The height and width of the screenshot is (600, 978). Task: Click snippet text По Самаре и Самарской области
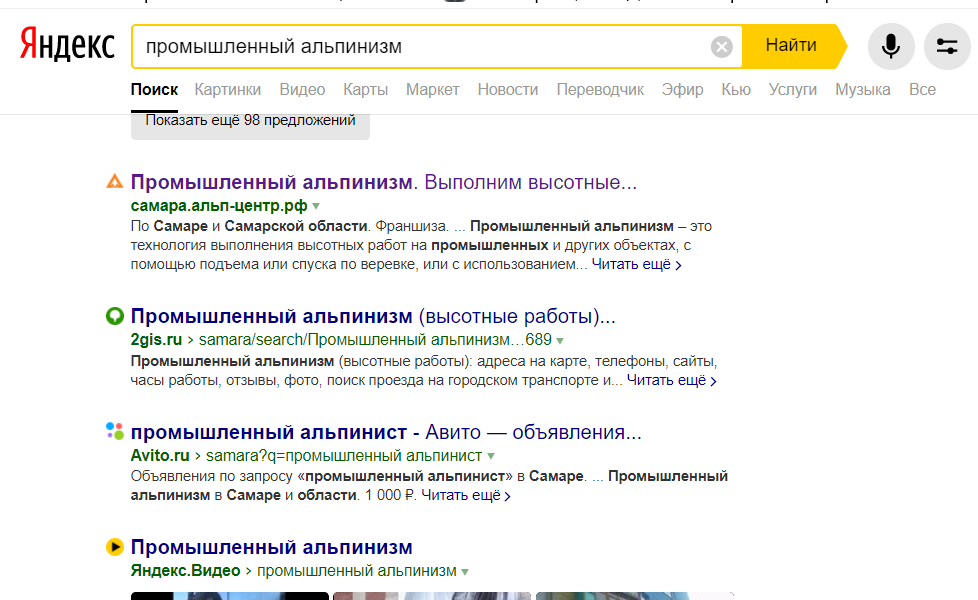(249, 226)
